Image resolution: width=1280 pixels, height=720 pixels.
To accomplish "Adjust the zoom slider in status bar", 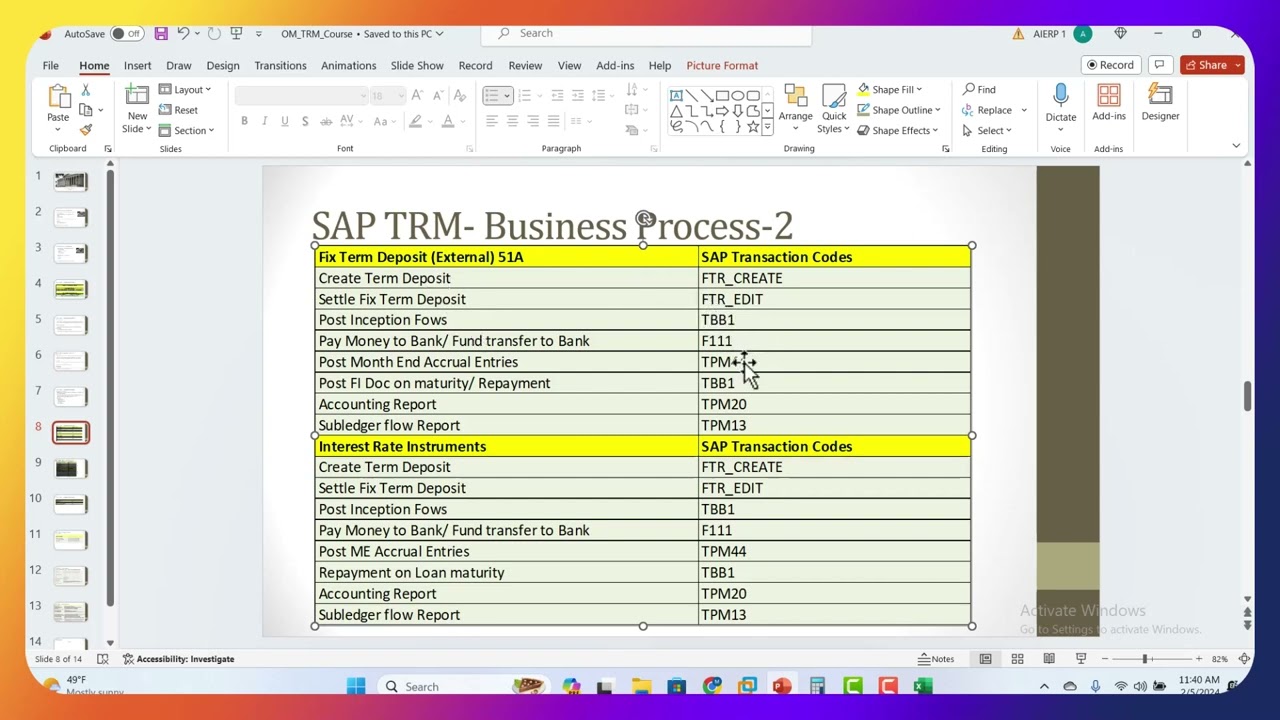I will (x=1145, y=659).
